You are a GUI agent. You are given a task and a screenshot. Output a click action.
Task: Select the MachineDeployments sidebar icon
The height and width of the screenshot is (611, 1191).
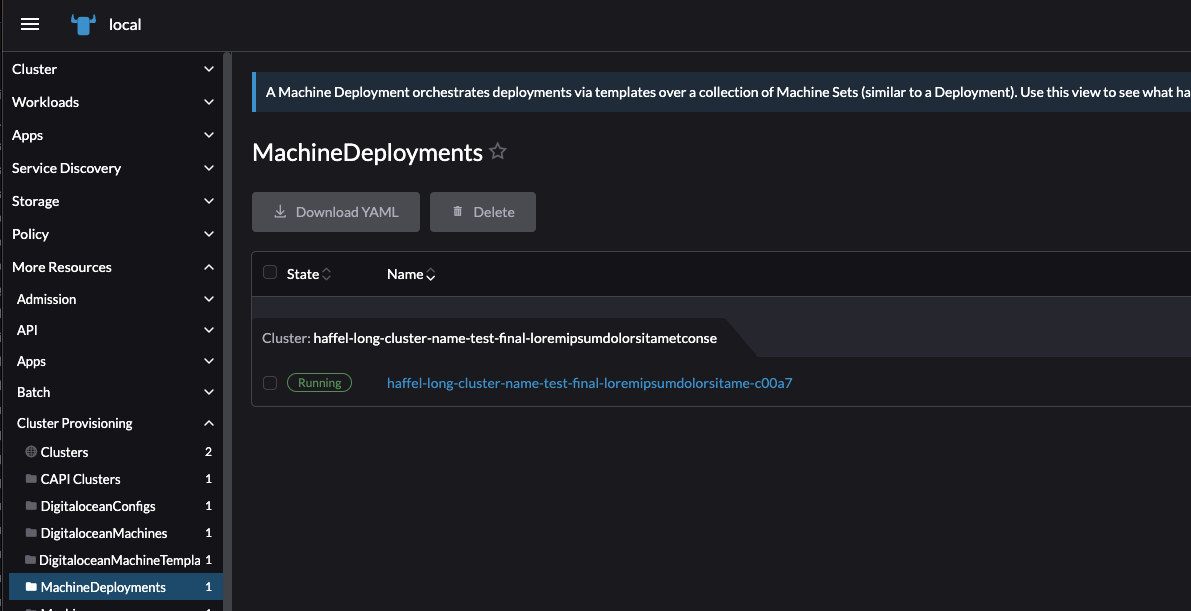30,587
